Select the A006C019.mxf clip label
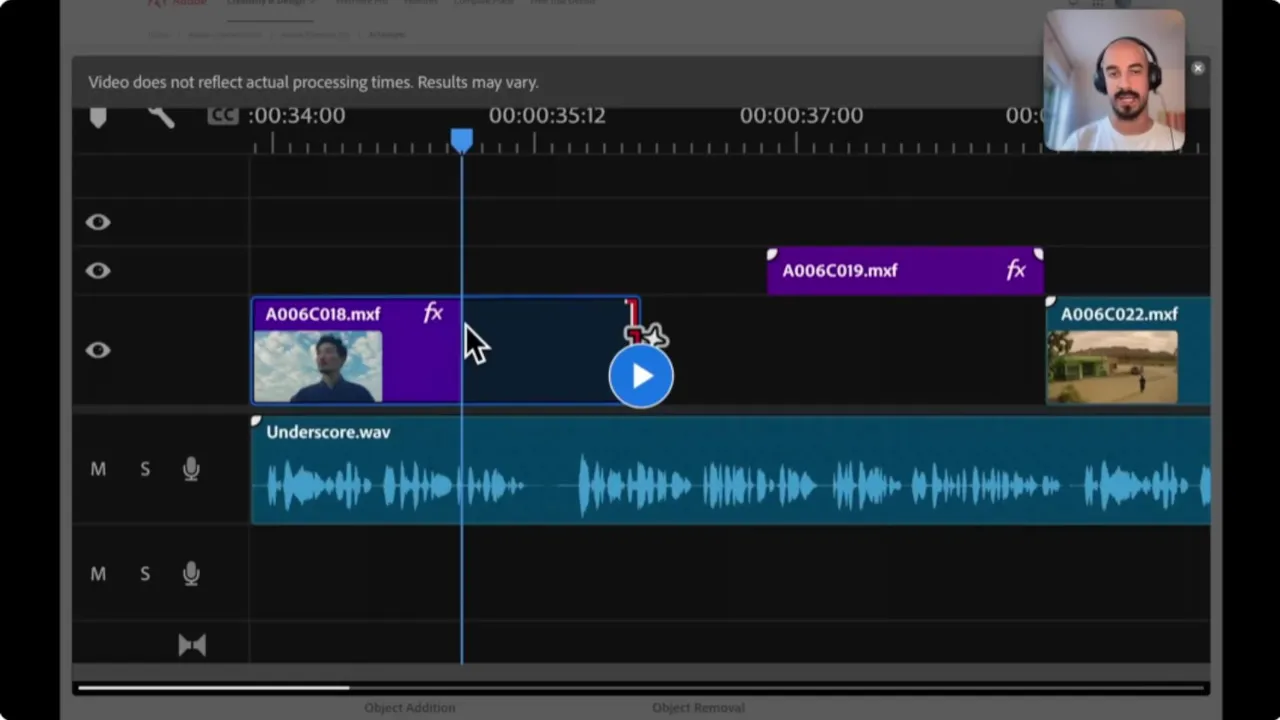 coord(839,270)
